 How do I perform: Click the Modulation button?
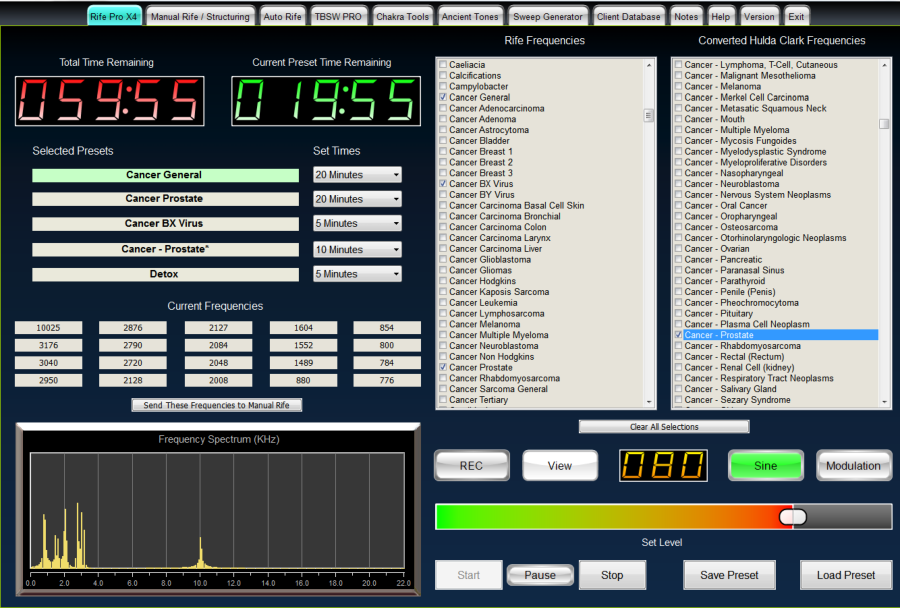tap(853, 466)
